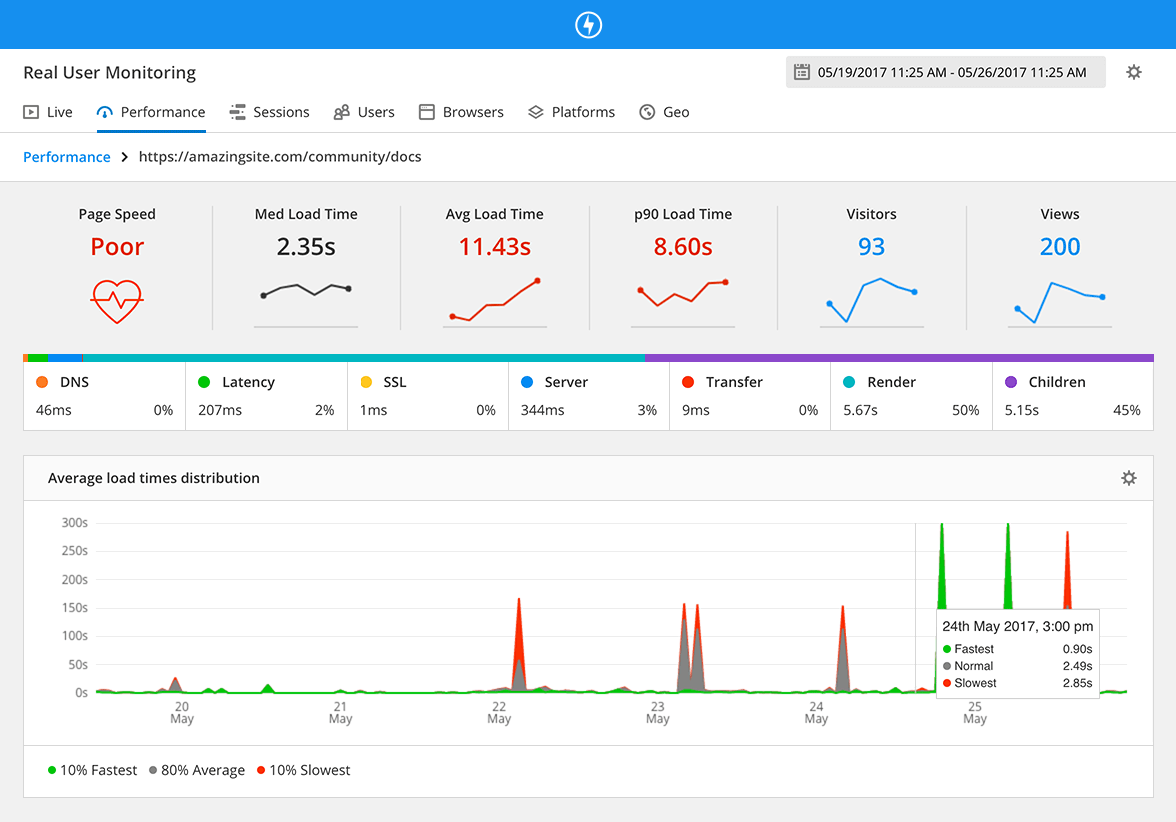The height and width of the screenshot is (822, 1176).
Task: Click the Geo tab's globe icon
Action: (646, 111)
